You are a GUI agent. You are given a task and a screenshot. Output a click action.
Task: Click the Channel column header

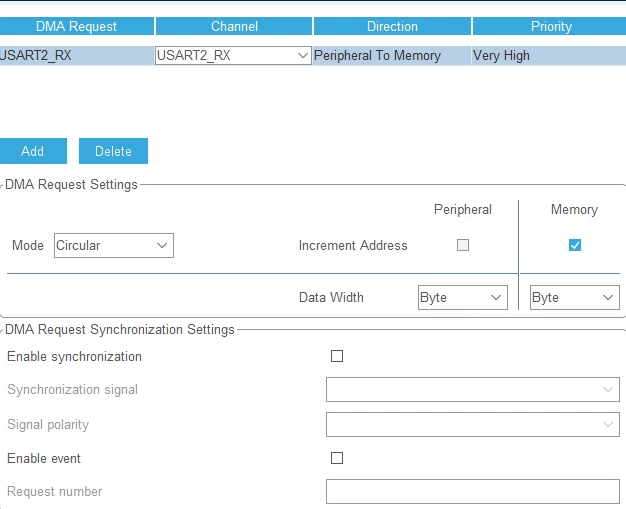coord(234,26)
